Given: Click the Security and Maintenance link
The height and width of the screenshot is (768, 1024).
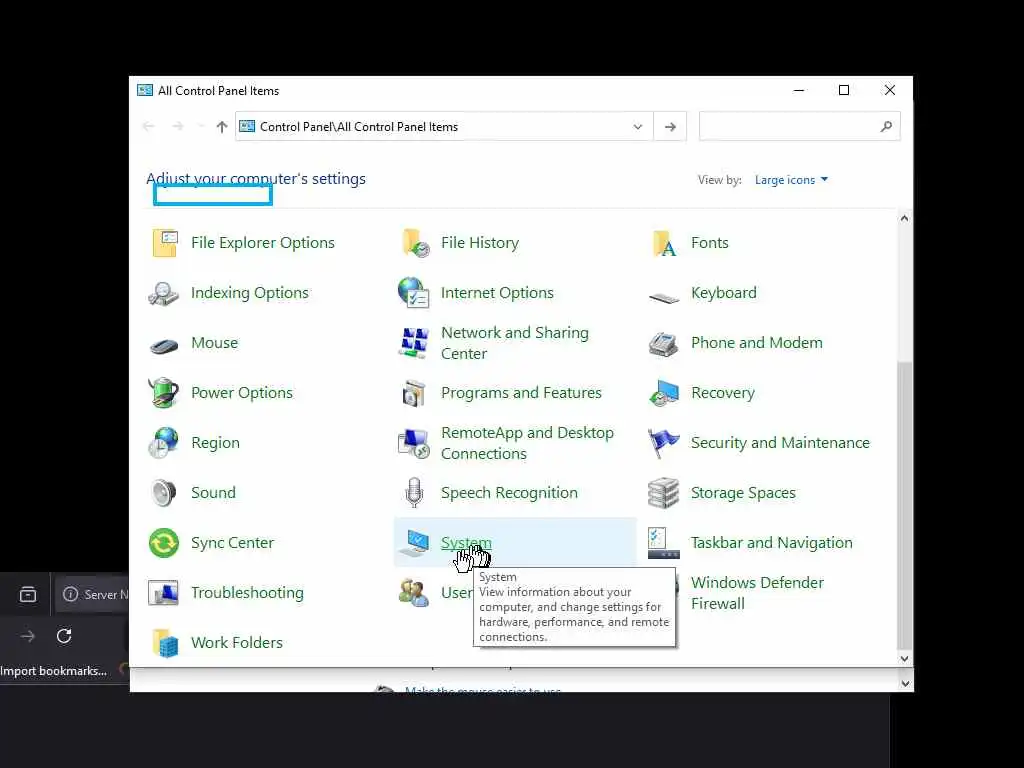Looking at the screenshot, I should [x=780, y=443].
